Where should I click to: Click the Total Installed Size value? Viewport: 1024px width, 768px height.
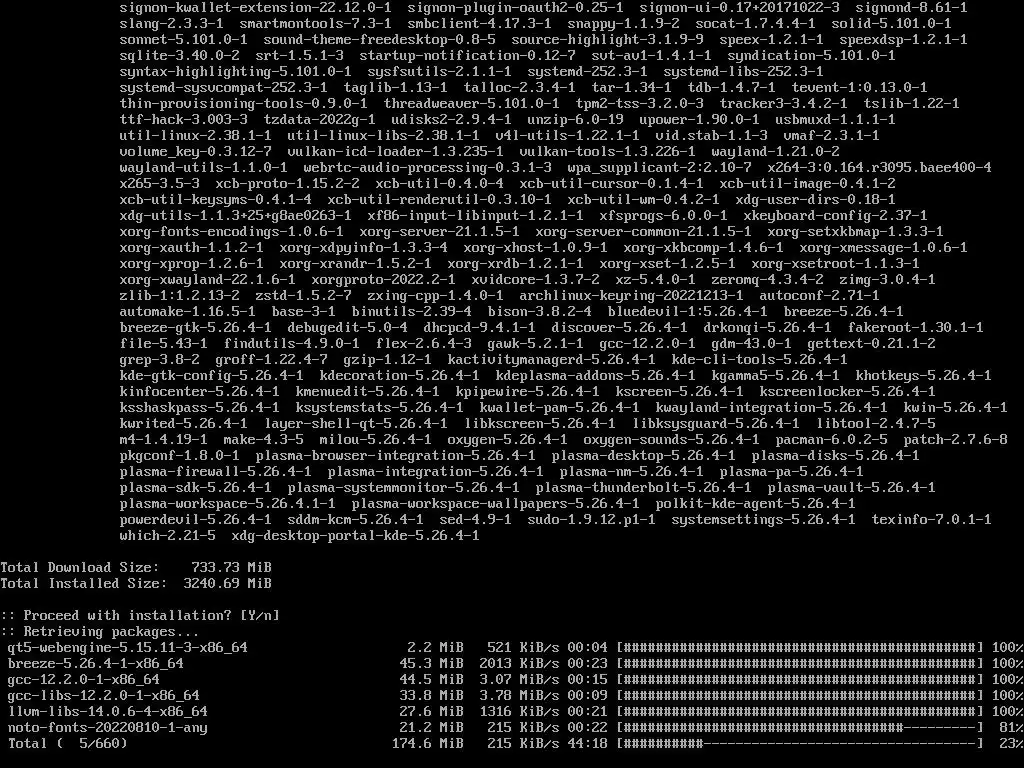point(227,584)
